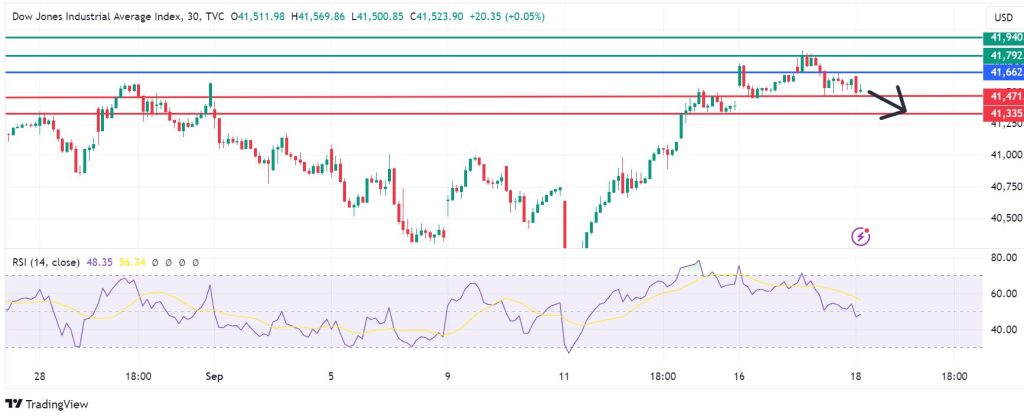
Task: Click the 41,000 price axis label
Action: 1006,155
